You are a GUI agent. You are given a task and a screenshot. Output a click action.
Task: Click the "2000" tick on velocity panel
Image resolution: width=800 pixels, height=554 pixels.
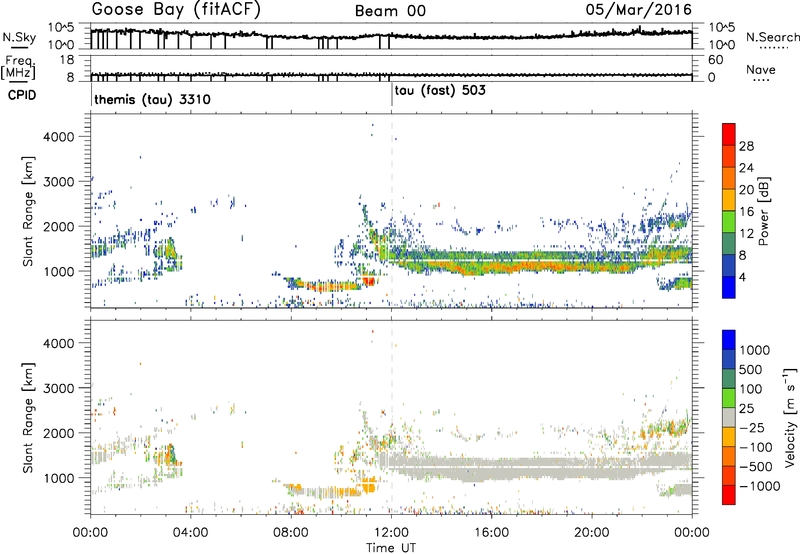coord(59,433)
